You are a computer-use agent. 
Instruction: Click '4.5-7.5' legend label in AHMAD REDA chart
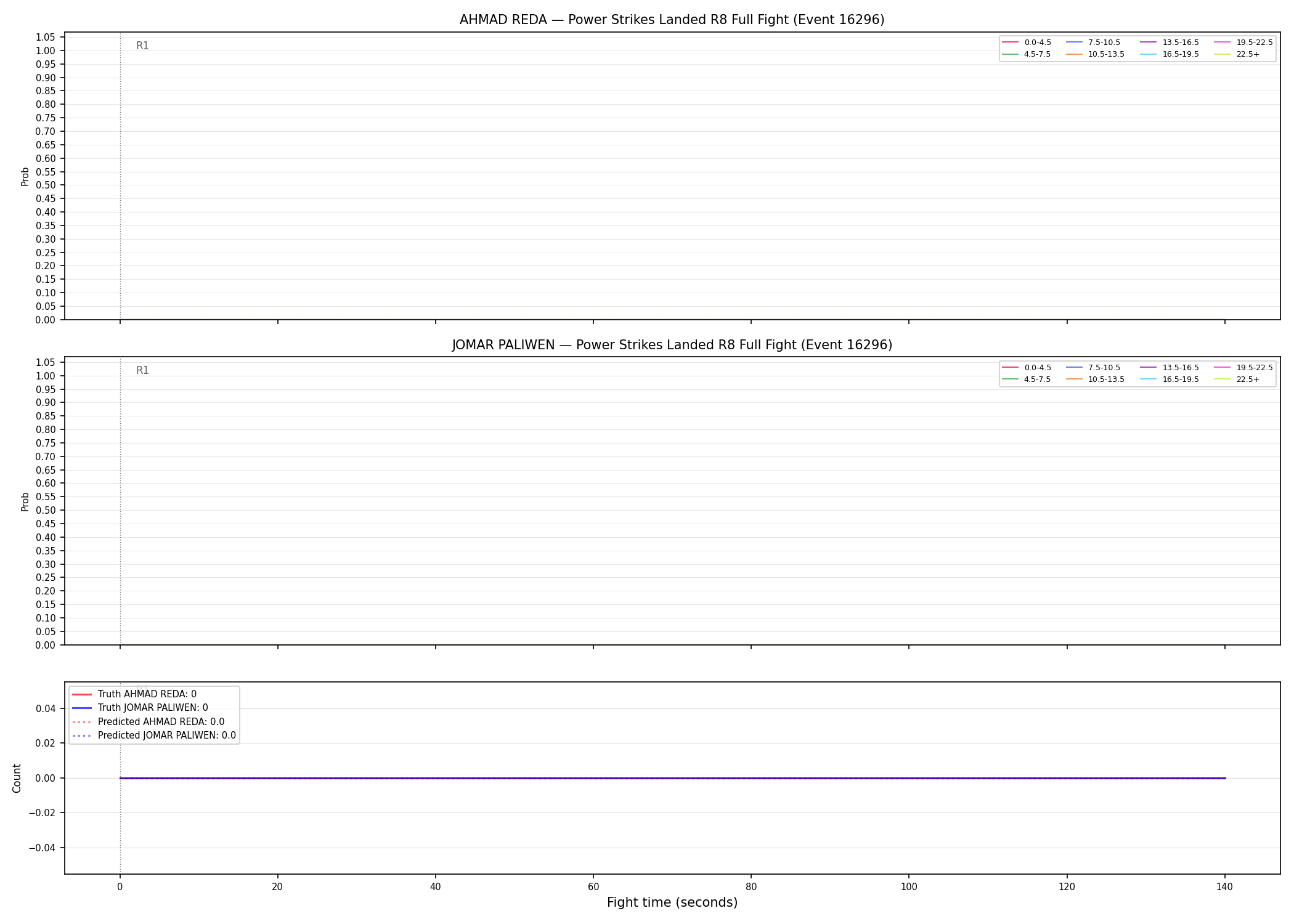point(1038,54)
